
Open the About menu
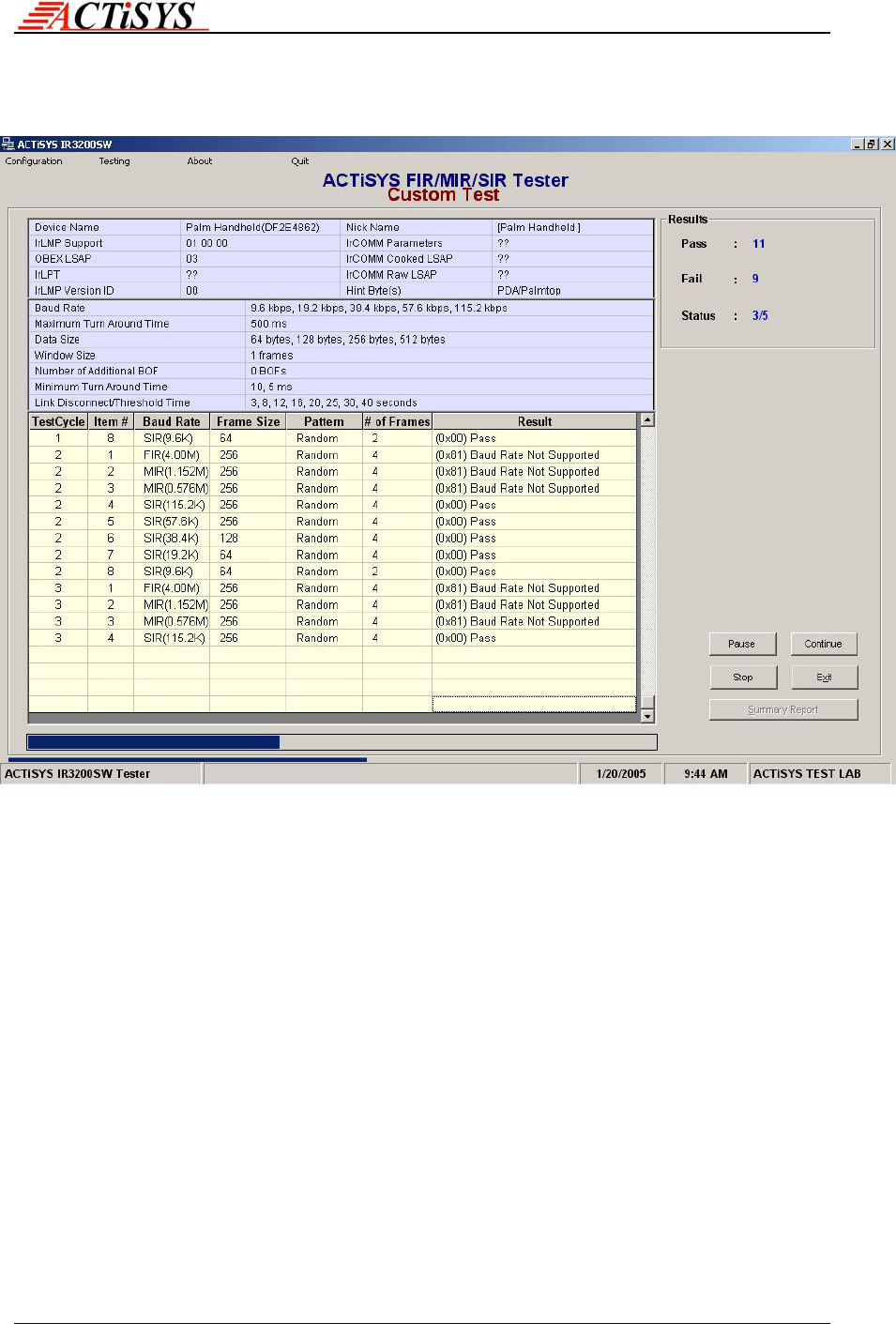[x=200, y=161]
